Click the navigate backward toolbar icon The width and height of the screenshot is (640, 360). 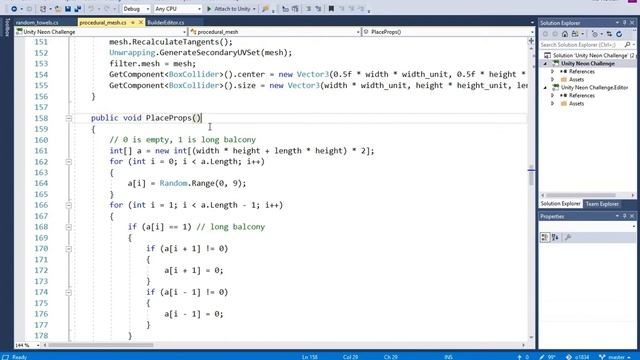pyautogui.click(x=13, y=9)
